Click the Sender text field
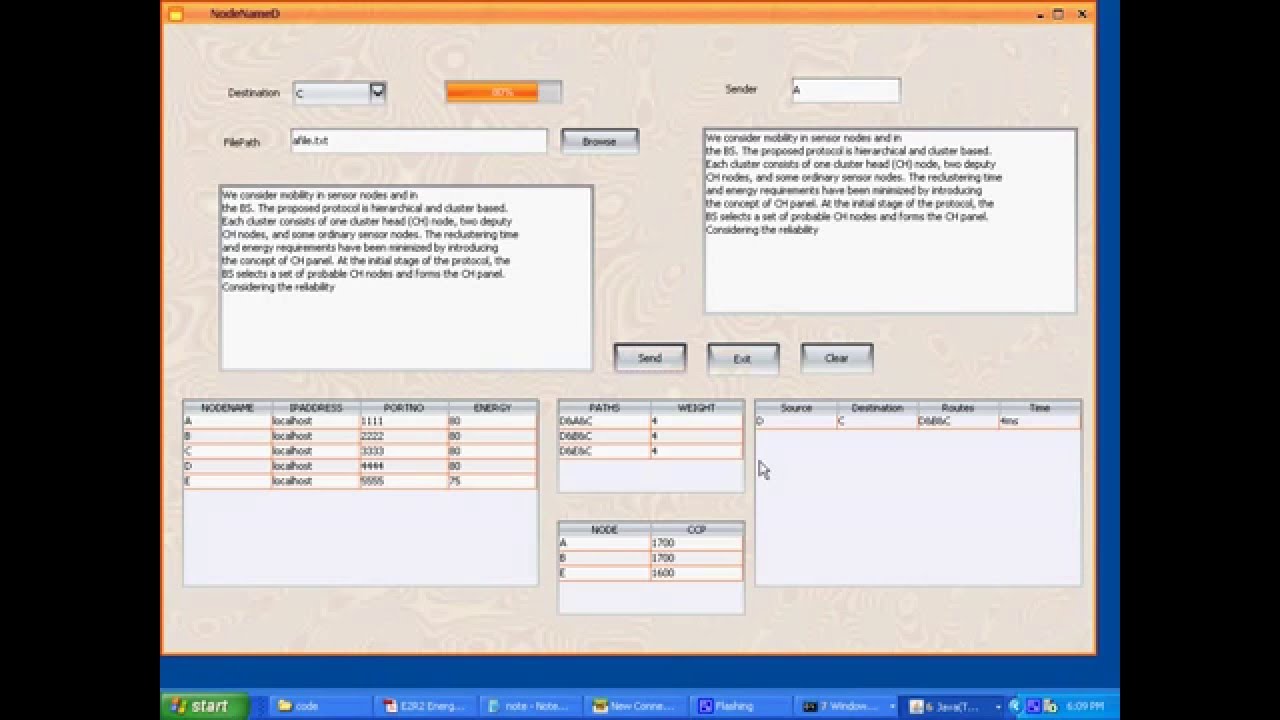The image size is (1280, 720). pos(846,90)
